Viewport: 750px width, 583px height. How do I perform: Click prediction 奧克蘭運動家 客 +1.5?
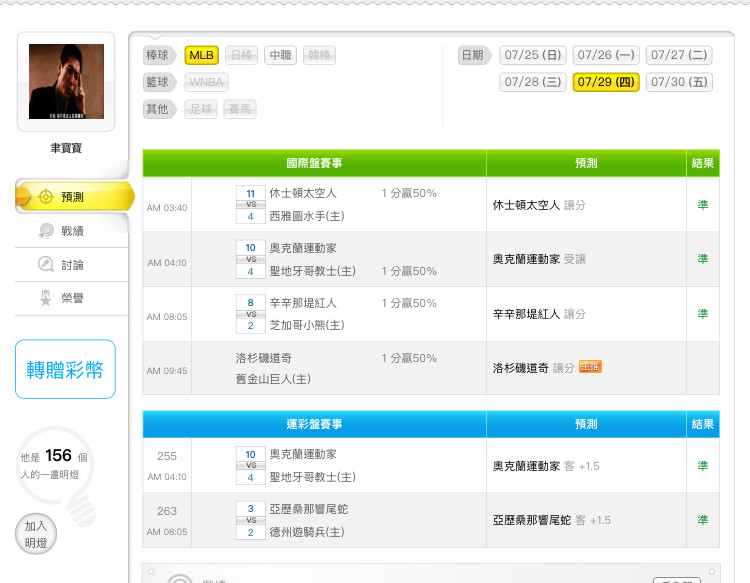(x=546, y=466)
